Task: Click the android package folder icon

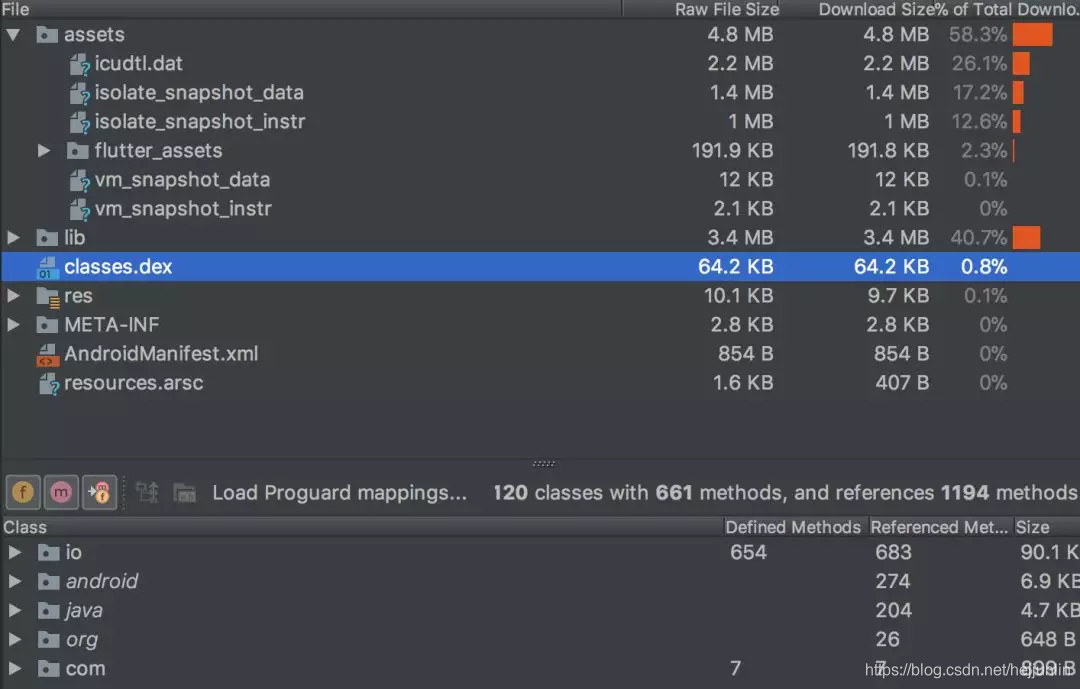Action: [48, 582]
